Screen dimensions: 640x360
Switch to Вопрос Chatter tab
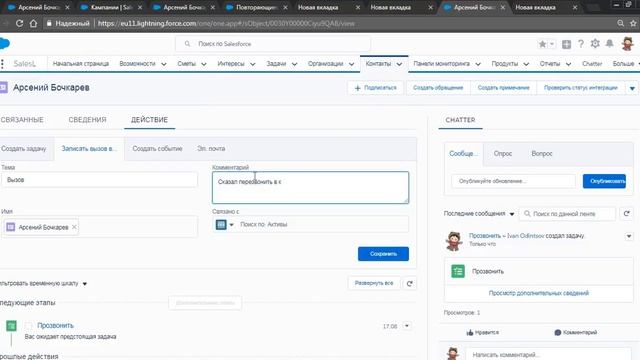542,153
